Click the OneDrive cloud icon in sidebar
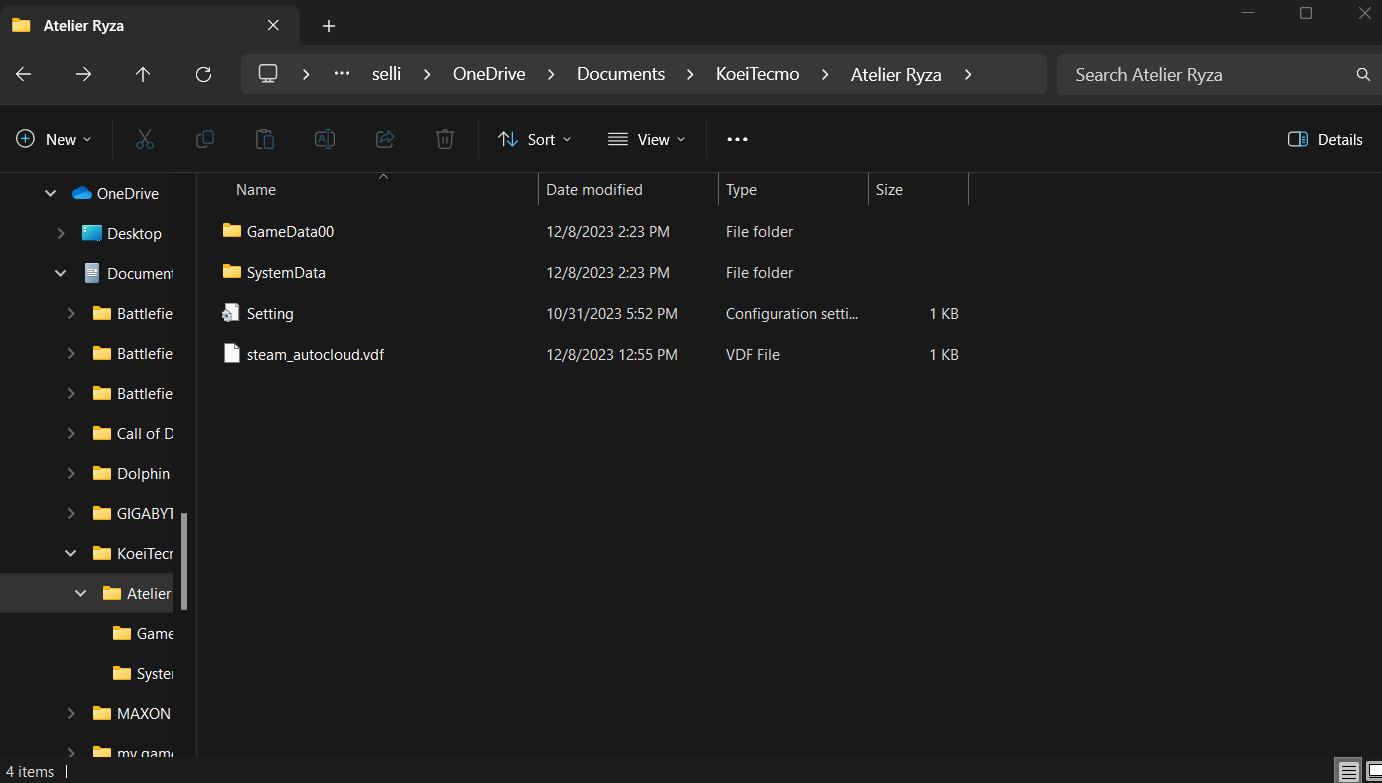This screenshot has height=783, width=1382. click(82, 193)
